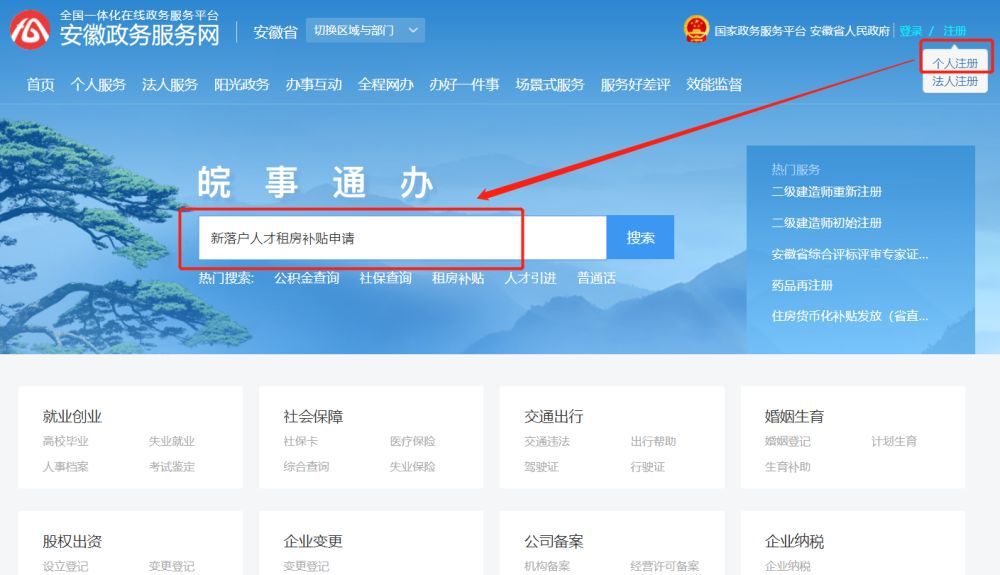
Task: Focus the search box with 新落户人才租房补贴申请
Action: tap(402, 238)
